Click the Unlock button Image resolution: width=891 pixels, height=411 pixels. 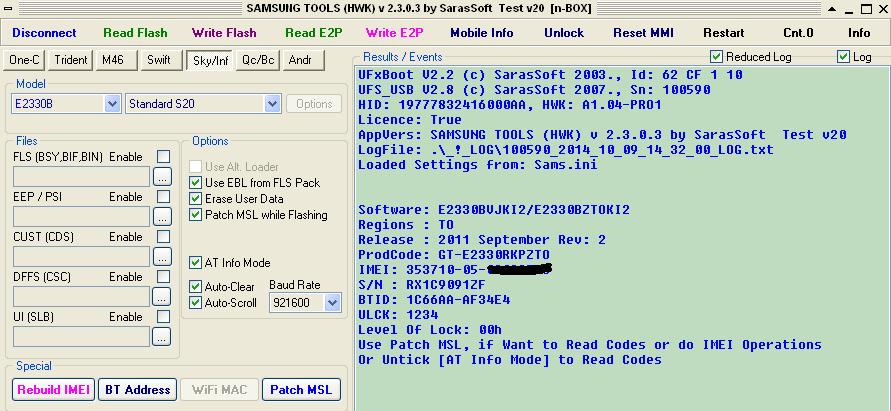tap(564, 33)
